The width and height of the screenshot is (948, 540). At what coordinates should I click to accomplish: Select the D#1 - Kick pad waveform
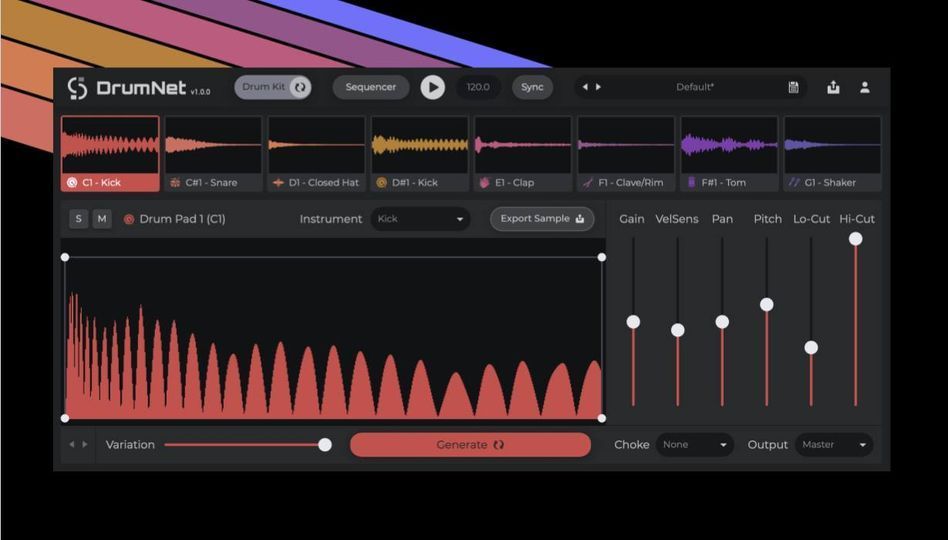[x=420, y=145]
